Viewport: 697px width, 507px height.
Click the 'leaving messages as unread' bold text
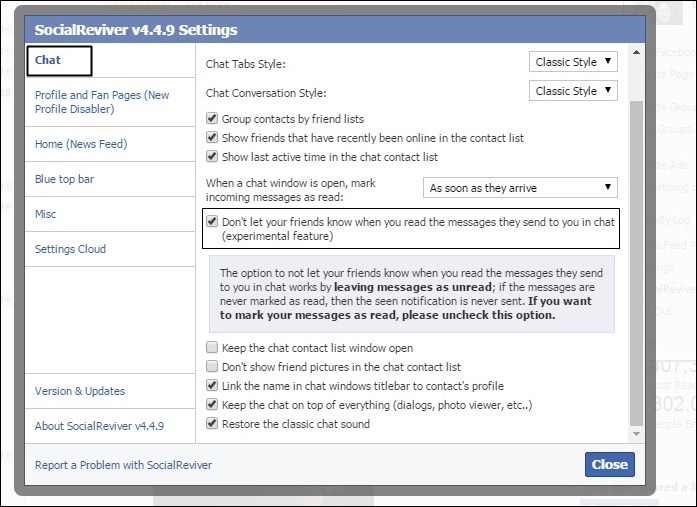click(413, 287)
